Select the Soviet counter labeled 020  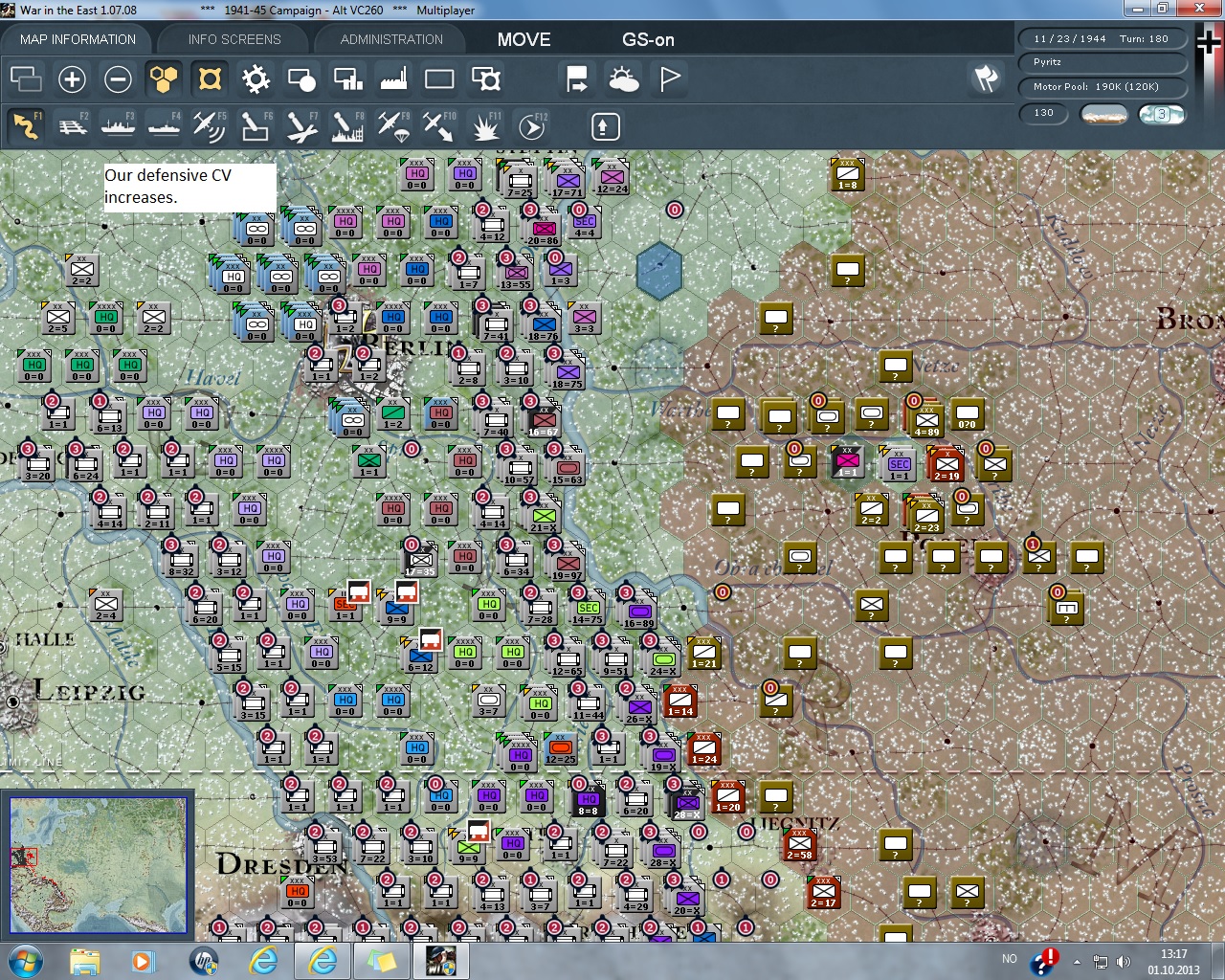[x=968, y=414]
